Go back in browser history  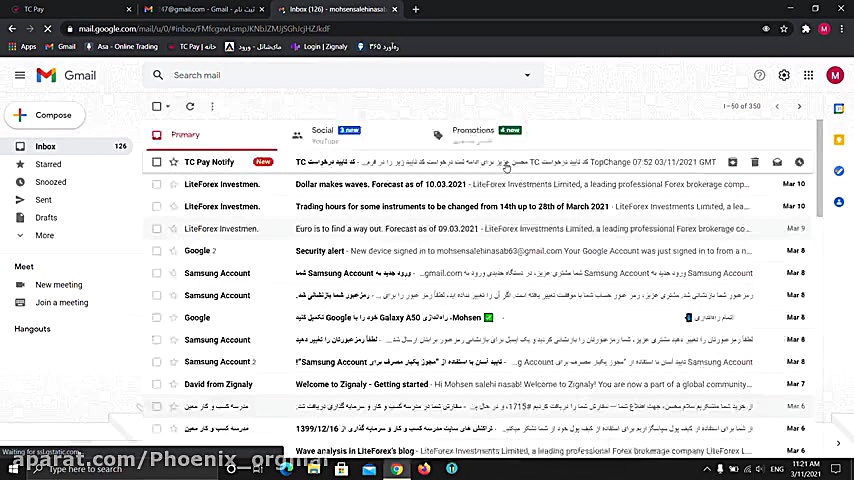point(12,29)
